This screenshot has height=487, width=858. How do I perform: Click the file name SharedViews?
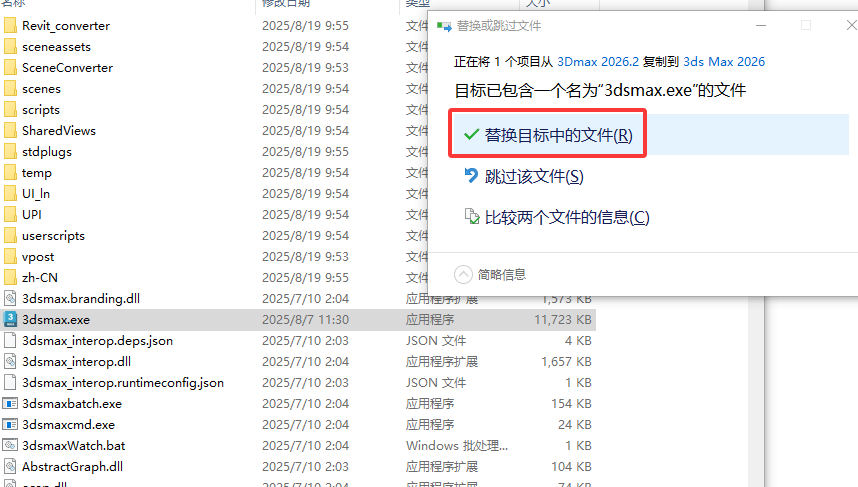tap(59, 130)
